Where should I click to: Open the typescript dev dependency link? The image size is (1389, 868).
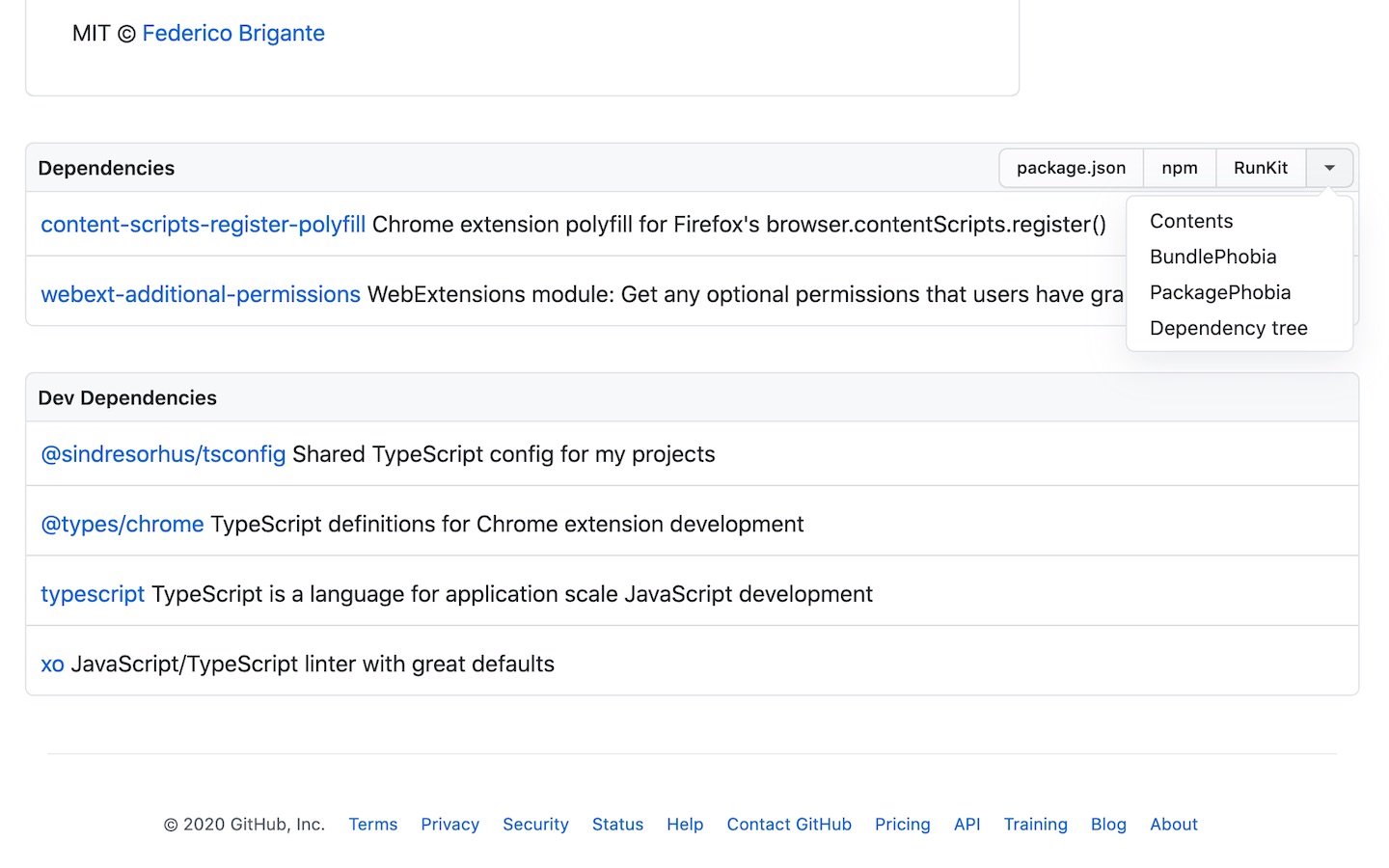click(93, 594)
